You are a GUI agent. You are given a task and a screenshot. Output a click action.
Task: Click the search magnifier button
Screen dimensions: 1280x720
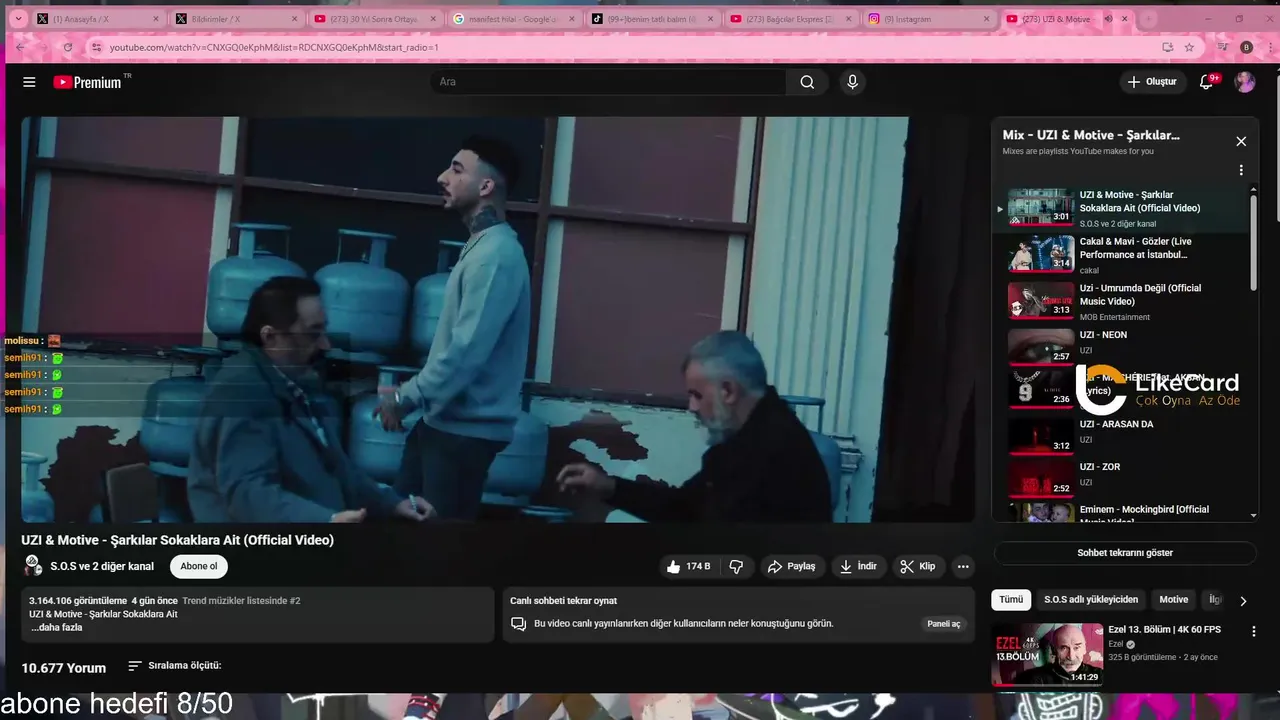tap(807, 82)
